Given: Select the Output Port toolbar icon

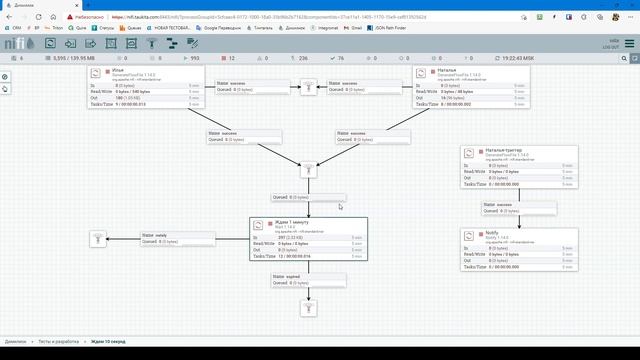Looking at the screenshot, I should click(91, 43).
